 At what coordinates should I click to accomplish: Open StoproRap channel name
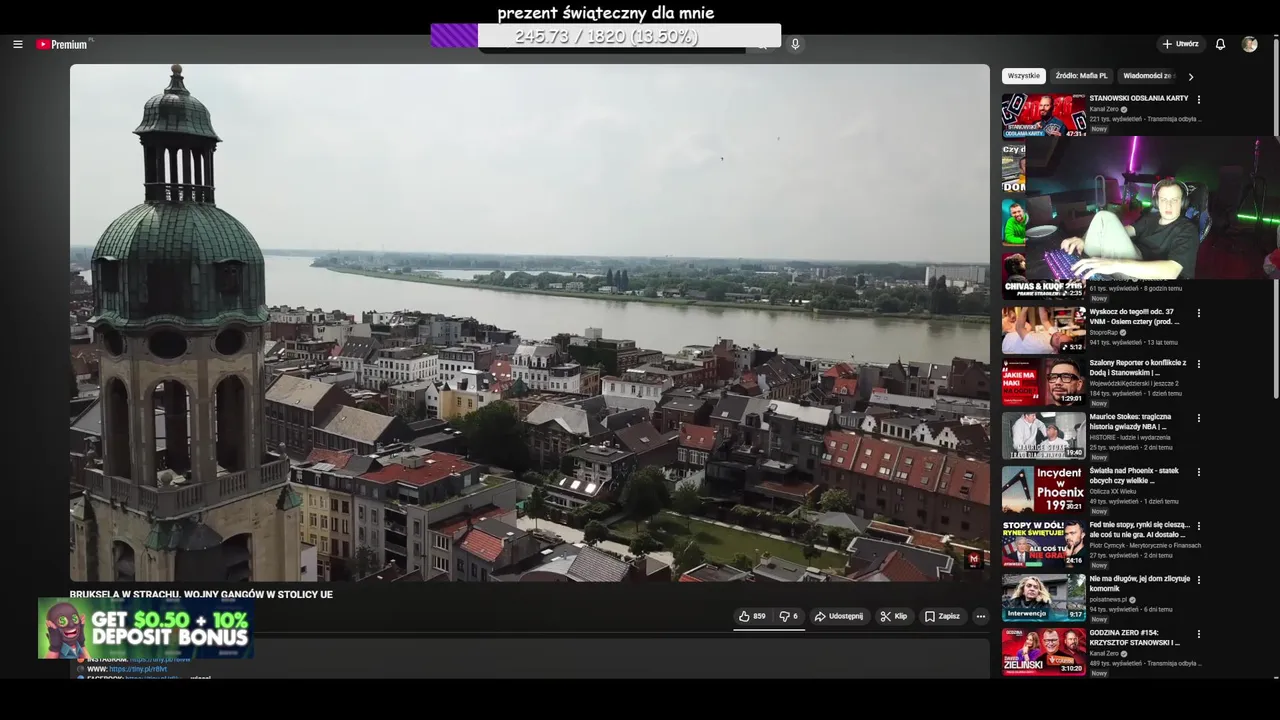[1104, 332]
